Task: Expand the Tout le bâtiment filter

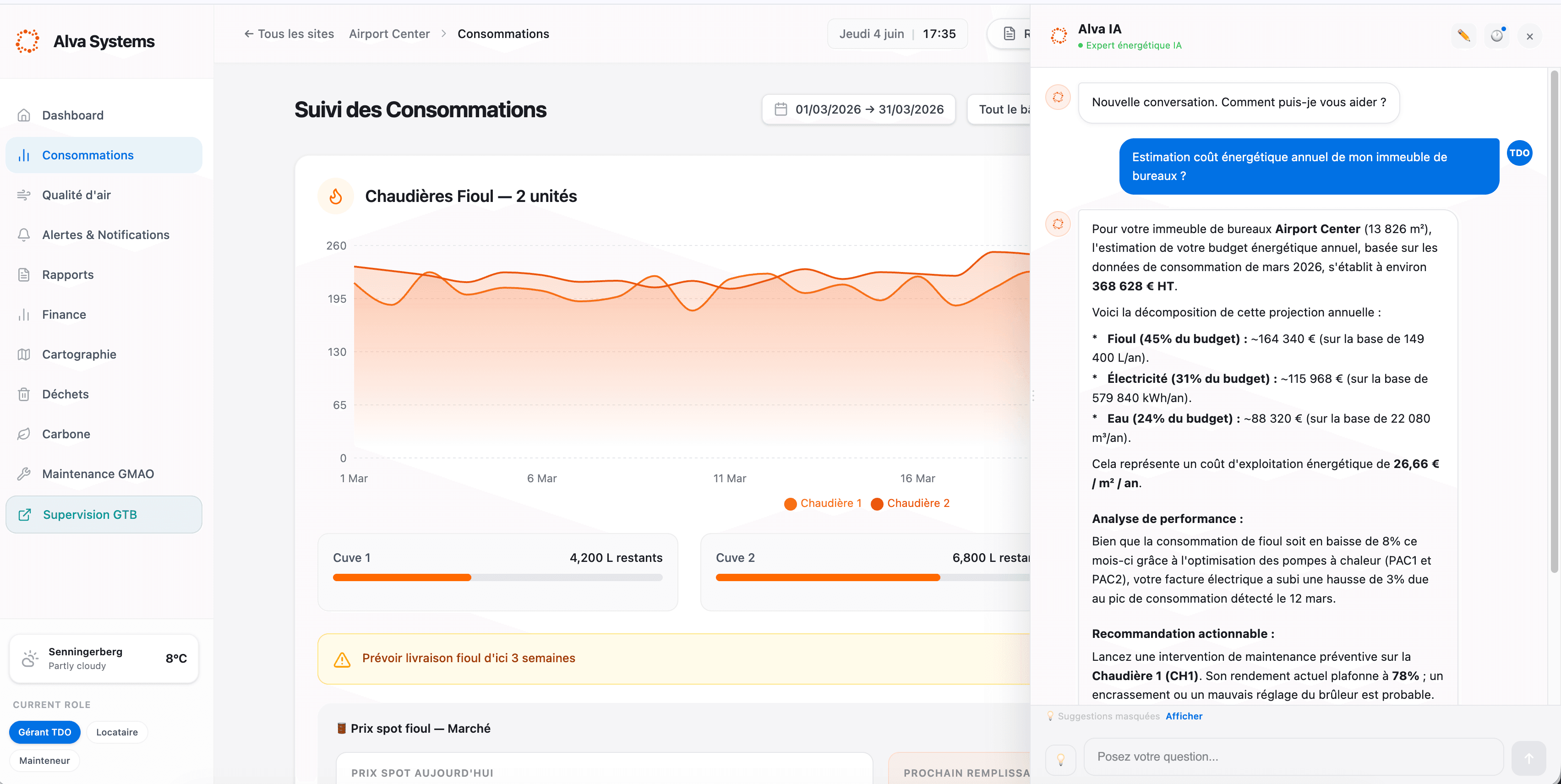Action: [x=999, y=109]
